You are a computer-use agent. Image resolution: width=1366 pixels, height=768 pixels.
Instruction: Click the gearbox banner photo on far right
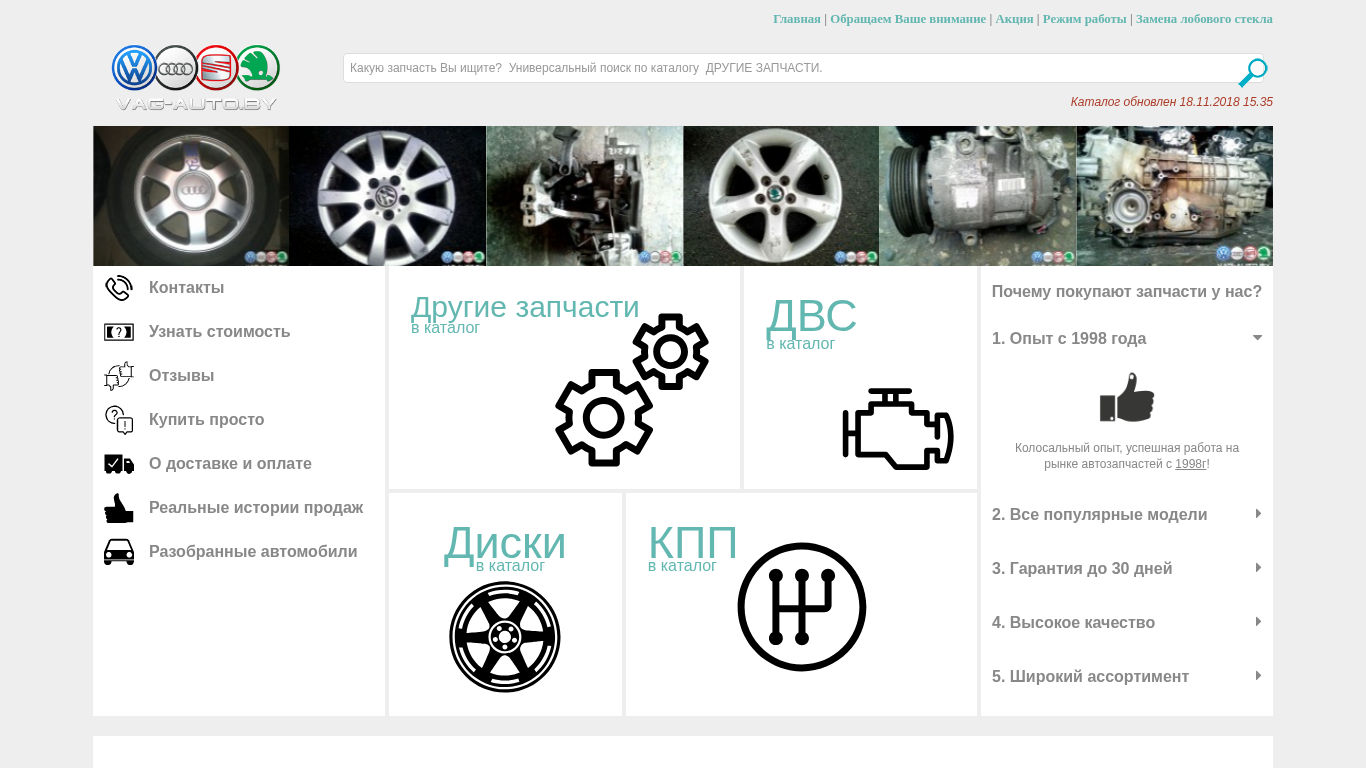(1175, 196)
